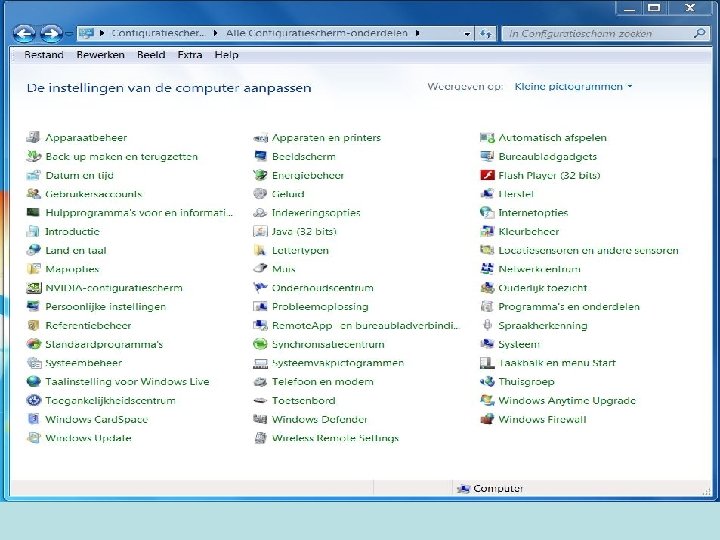Click the Spraakherkenning microphone icon
Image resolution: width=720 pixels, height=540 pixels.
point(487,325)
